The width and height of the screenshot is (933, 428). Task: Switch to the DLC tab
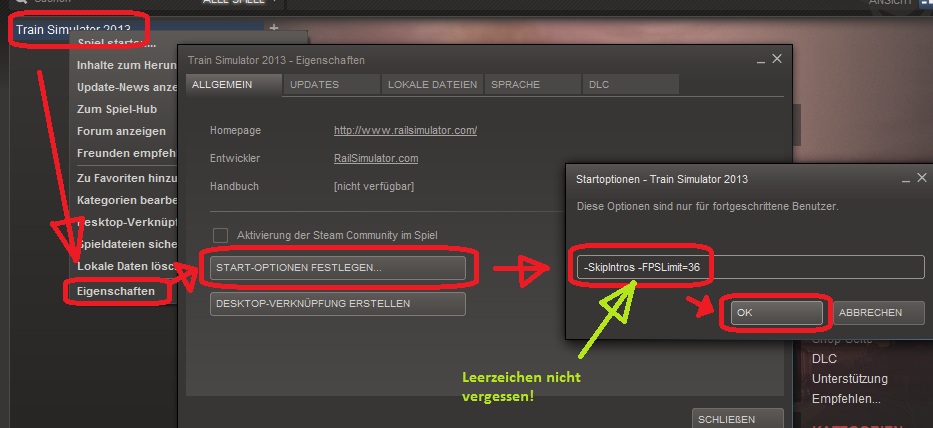631,85
